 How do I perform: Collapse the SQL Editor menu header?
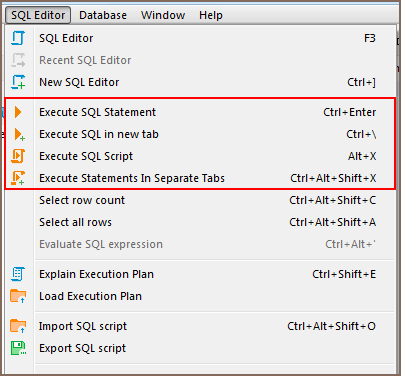[x=38, y=15]
